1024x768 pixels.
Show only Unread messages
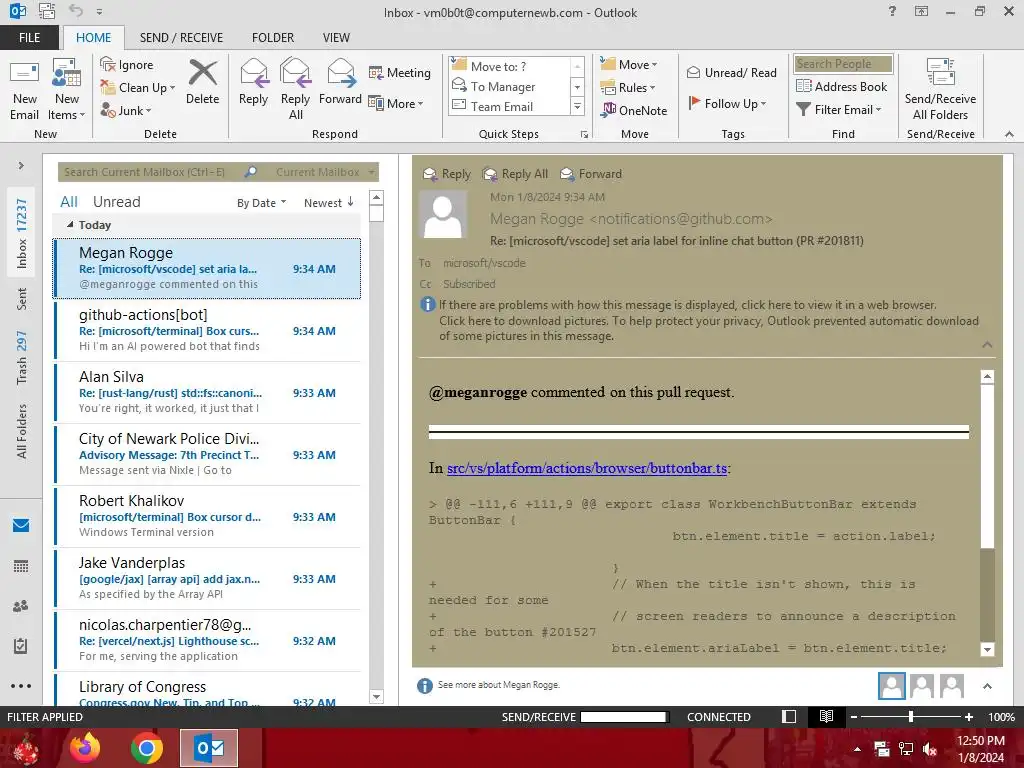[116, 202]
